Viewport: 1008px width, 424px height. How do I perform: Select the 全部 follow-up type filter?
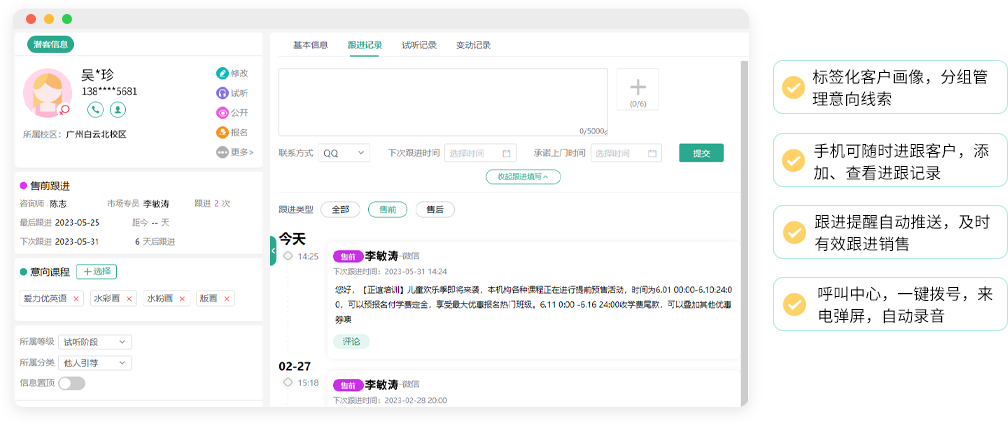click(339, 209)
